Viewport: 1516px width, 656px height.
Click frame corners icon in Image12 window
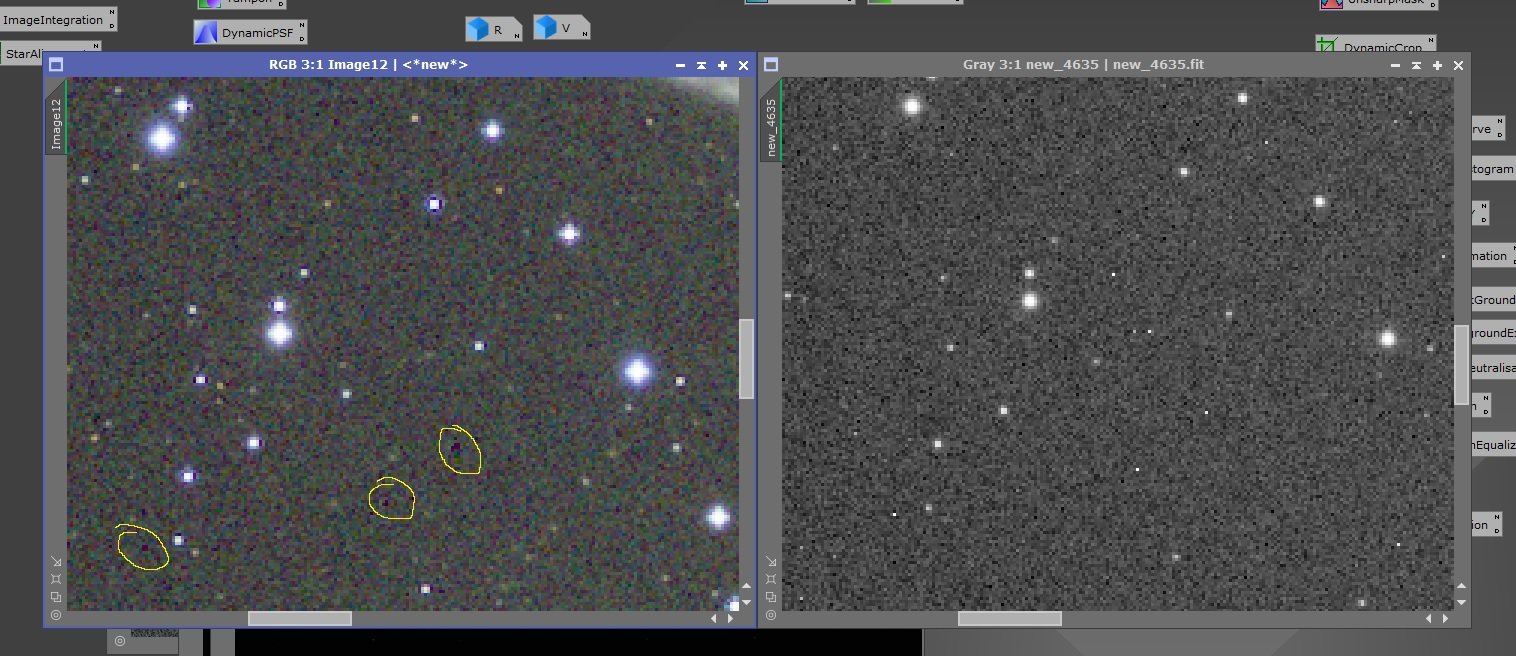click(56, 579)
